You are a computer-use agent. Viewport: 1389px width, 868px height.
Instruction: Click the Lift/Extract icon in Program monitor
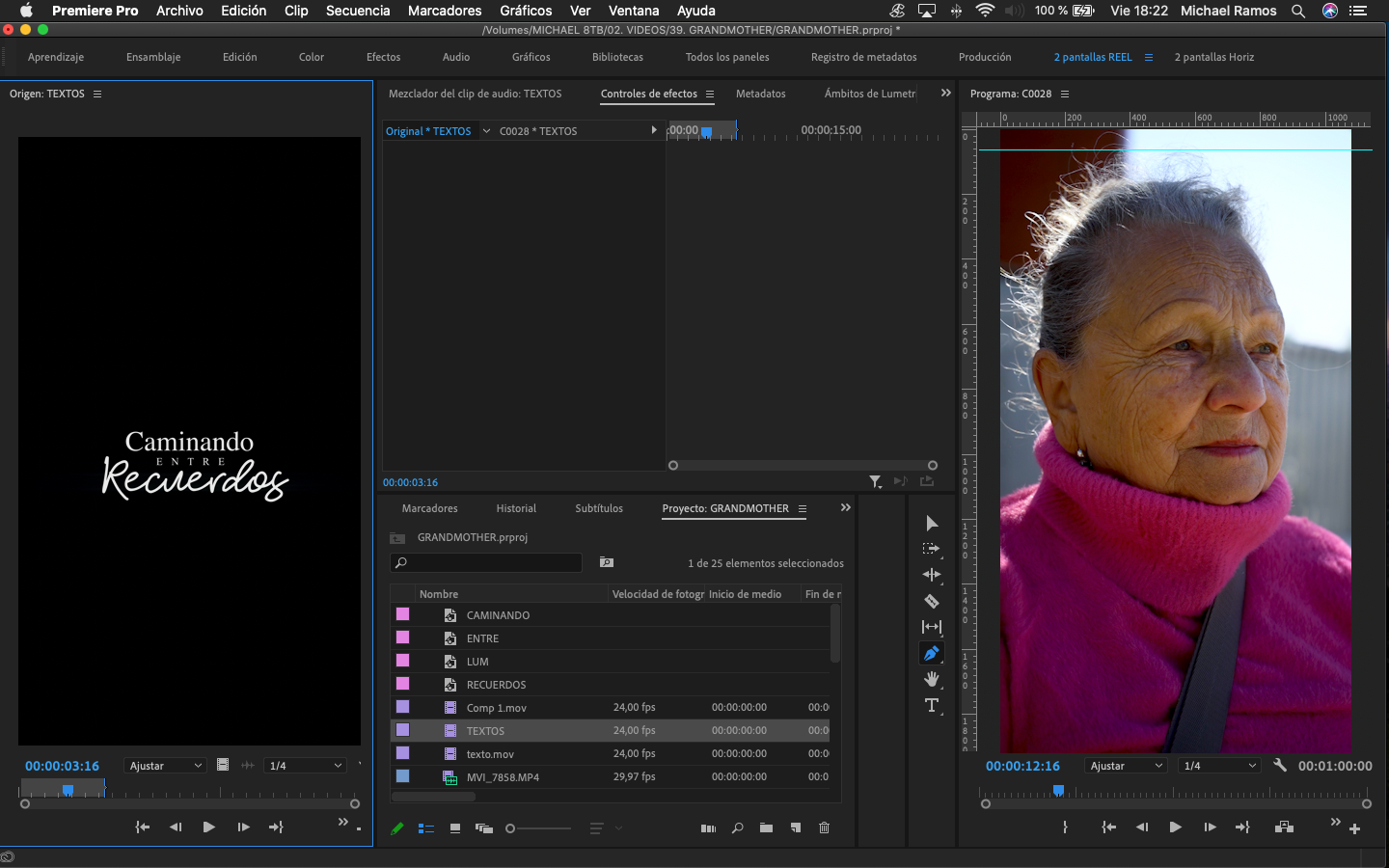(1284, 827)
